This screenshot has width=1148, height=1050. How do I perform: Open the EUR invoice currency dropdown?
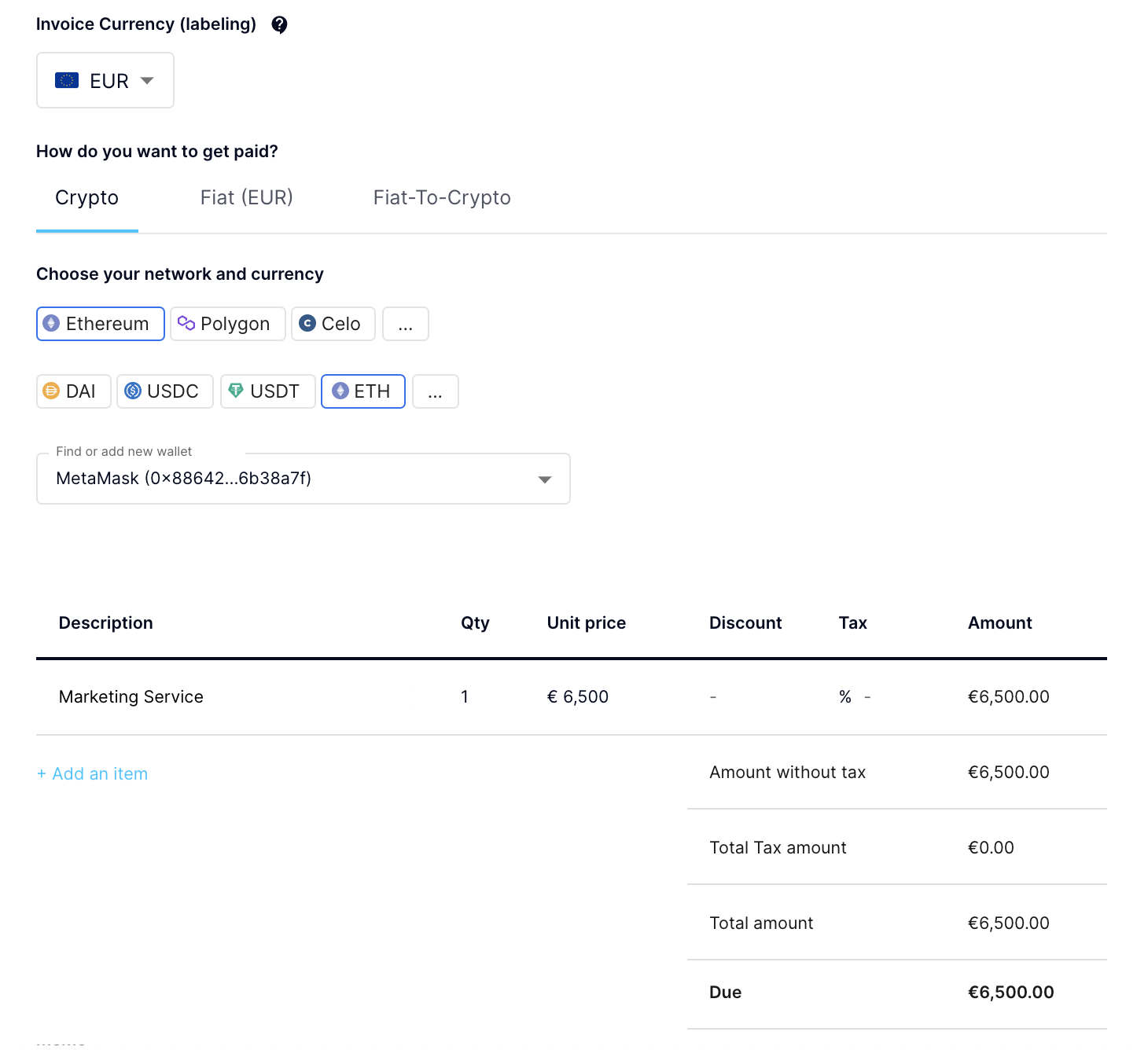[105, 80]
